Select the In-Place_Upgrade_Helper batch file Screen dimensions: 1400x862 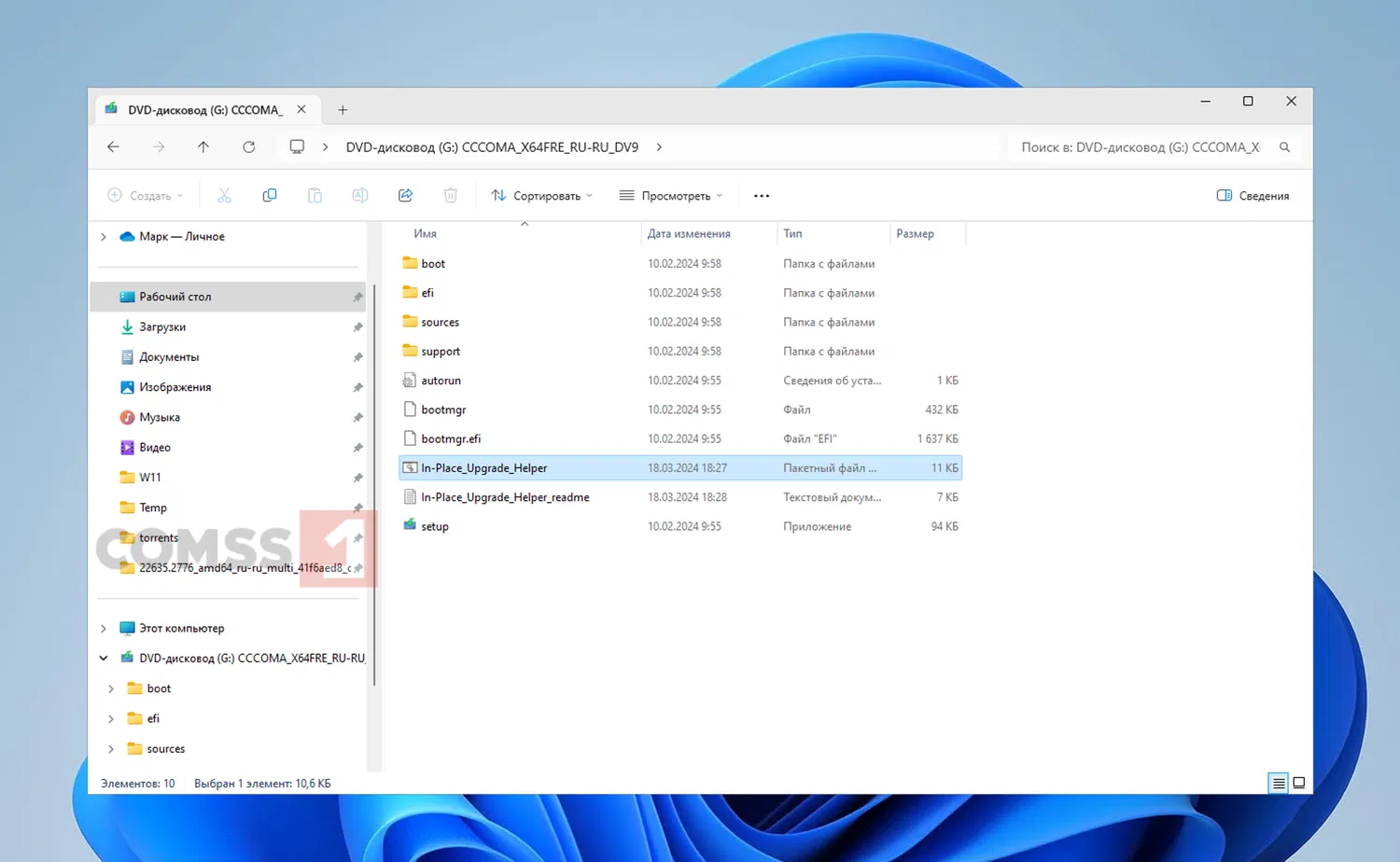(x=680, y=468)
